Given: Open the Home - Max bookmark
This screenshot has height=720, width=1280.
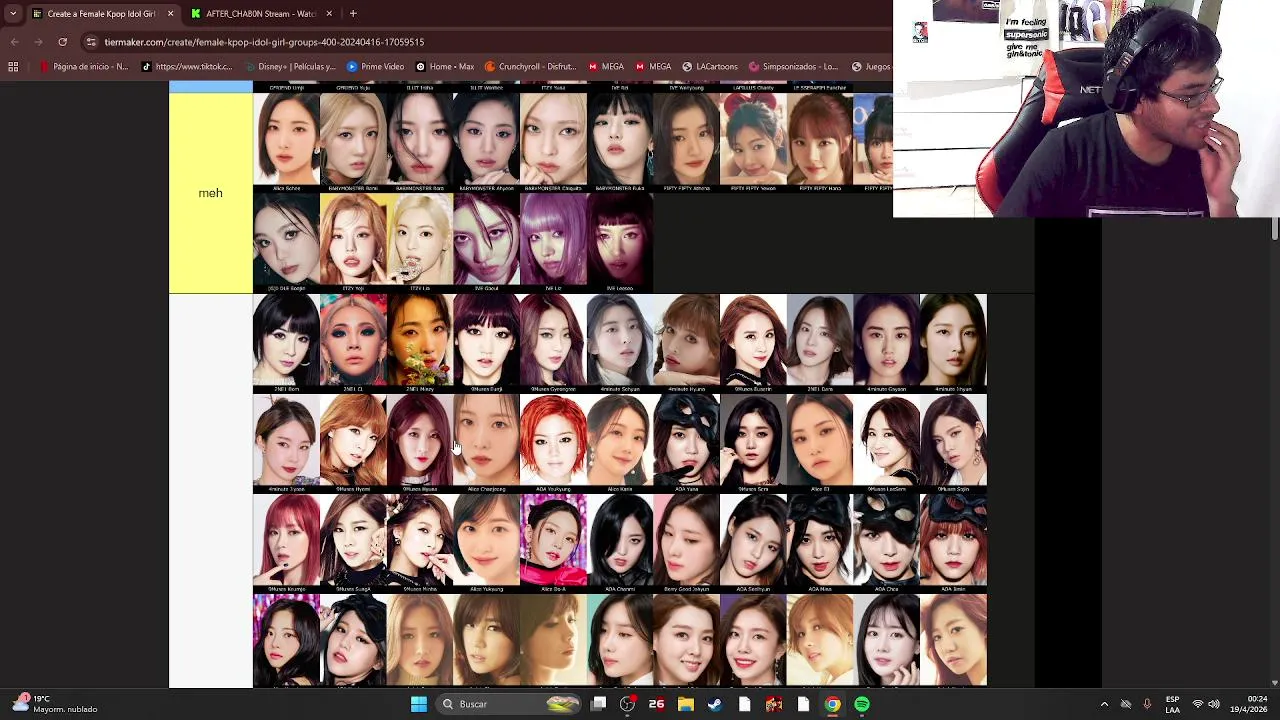Looking at the screenshot, I should [445, 67].
